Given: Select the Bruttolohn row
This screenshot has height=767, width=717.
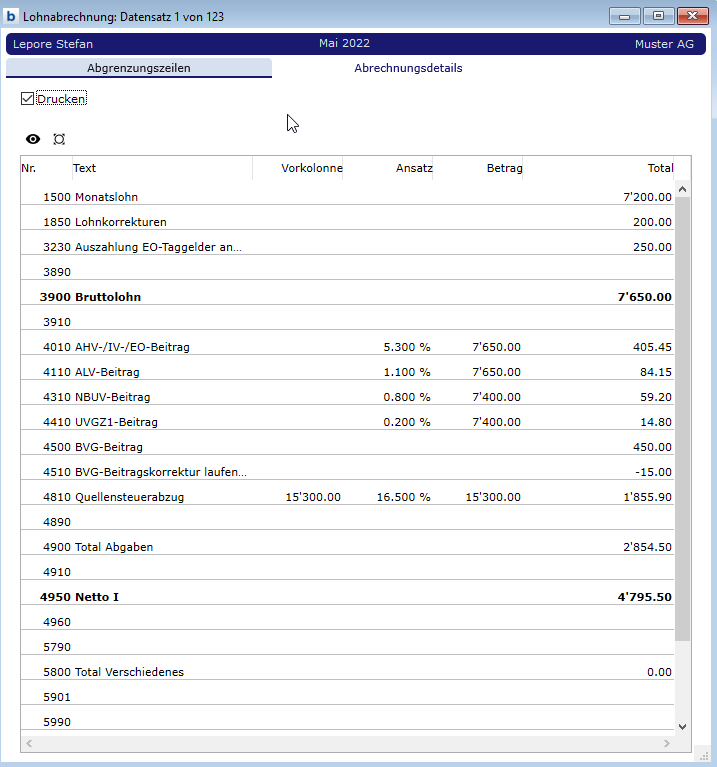Looking at the screenshot, I should pos(106,297).
